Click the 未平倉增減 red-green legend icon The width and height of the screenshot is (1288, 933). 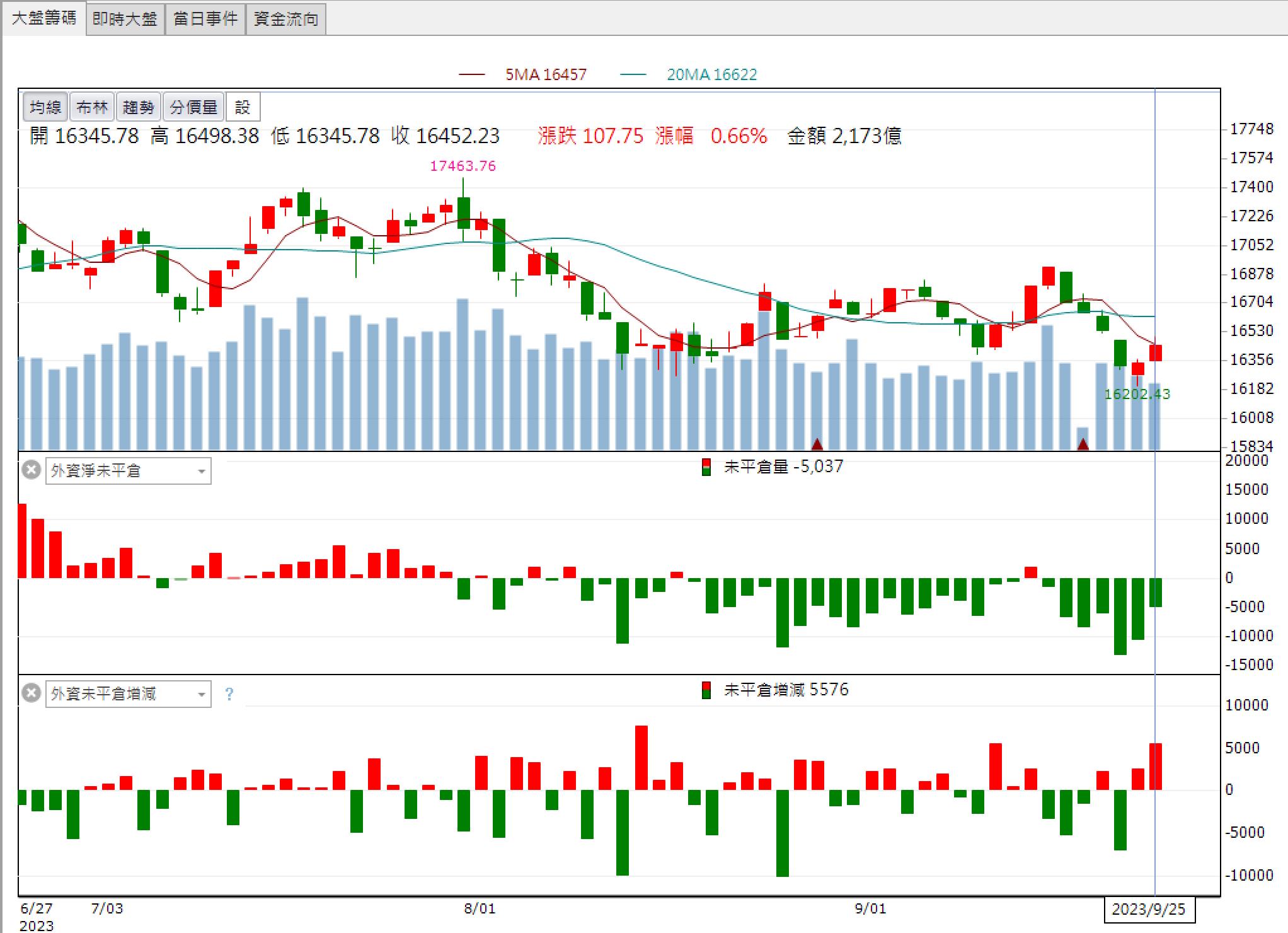(706, 690)
